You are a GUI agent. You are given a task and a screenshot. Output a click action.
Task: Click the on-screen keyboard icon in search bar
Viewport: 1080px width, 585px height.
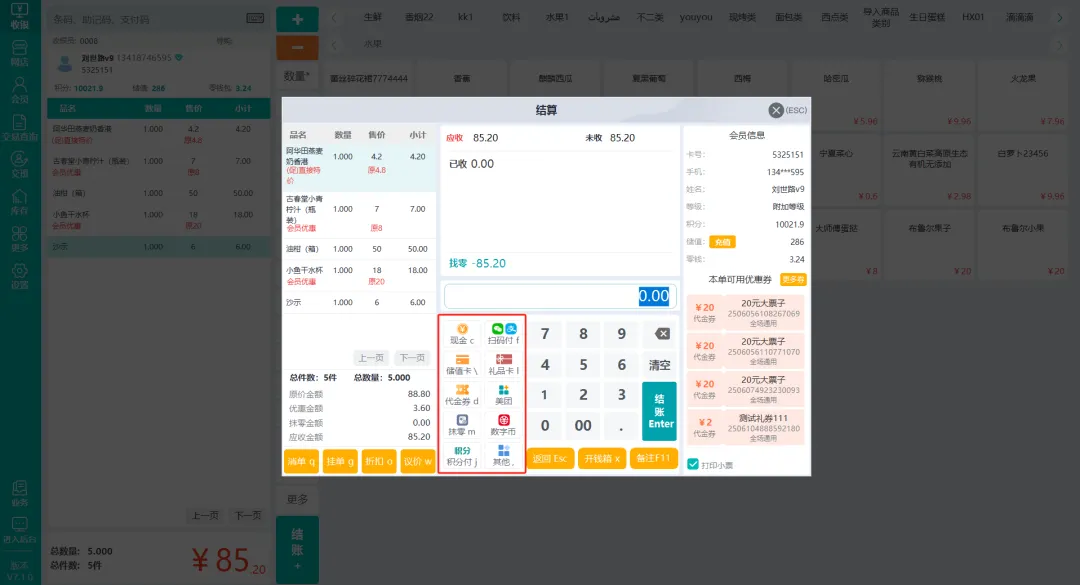coord(255,19)
